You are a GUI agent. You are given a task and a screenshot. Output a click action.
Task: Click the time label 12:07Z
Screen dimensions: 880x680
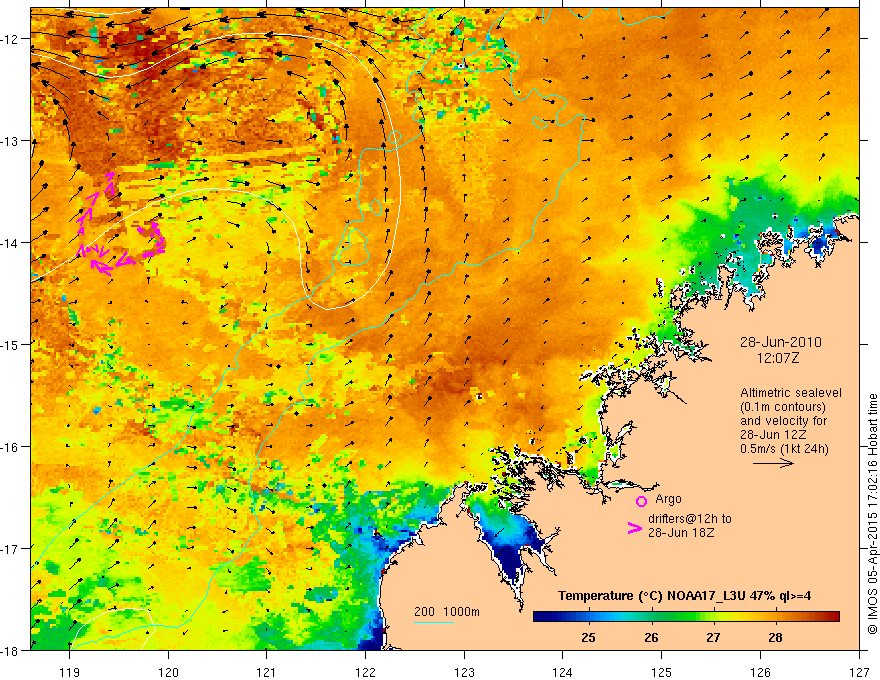(778, 358)
